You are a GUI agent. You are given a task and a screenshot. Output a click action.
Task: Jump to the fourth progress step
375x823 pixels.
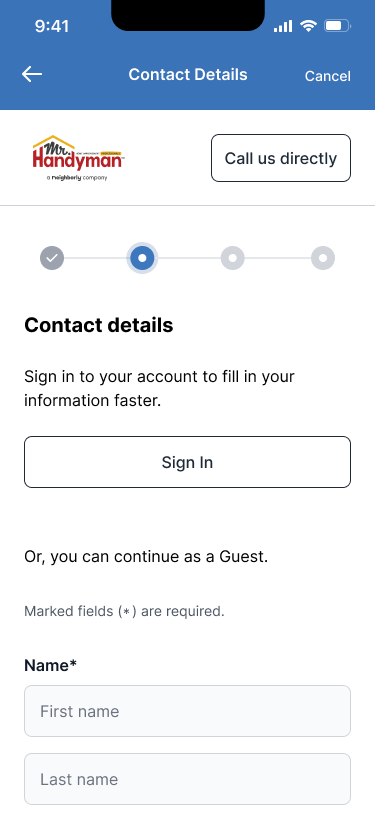pyautogui.click(x=323, y=258)
